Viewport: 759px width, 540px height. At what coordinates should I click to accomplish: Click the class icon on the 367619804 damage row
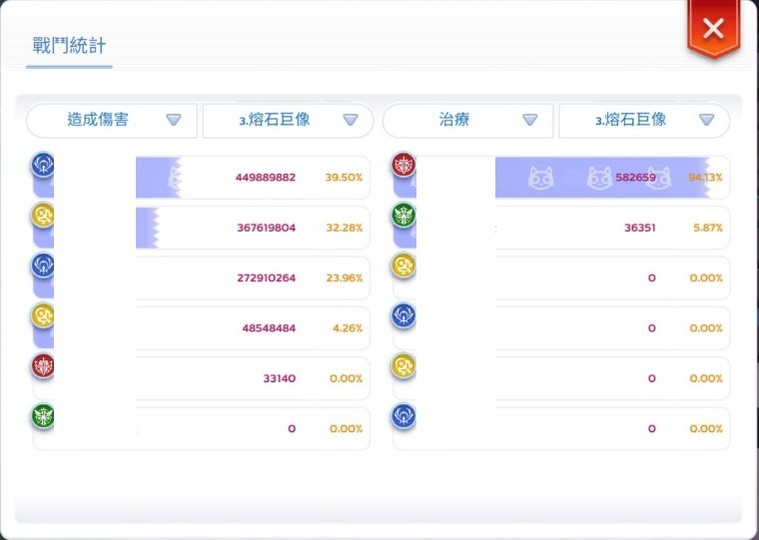tap(43, 215)
